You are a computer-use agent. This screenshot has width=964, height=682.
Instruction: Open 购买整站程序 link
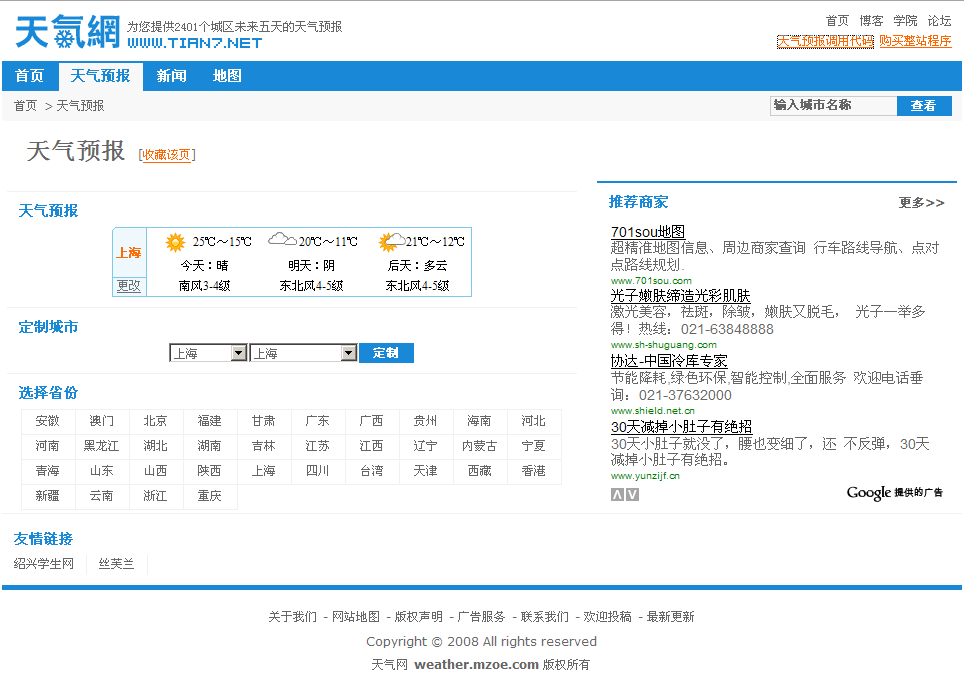click(x=915, y=41)
